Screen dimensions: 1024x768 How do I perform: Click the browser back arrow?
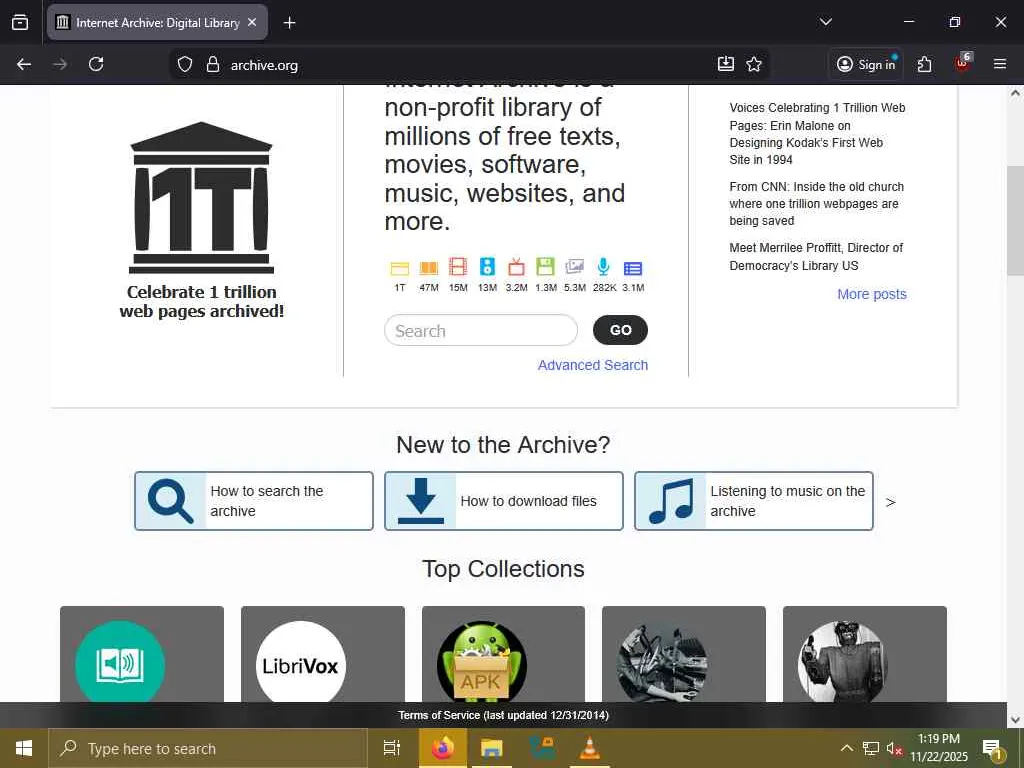[24, 64]
